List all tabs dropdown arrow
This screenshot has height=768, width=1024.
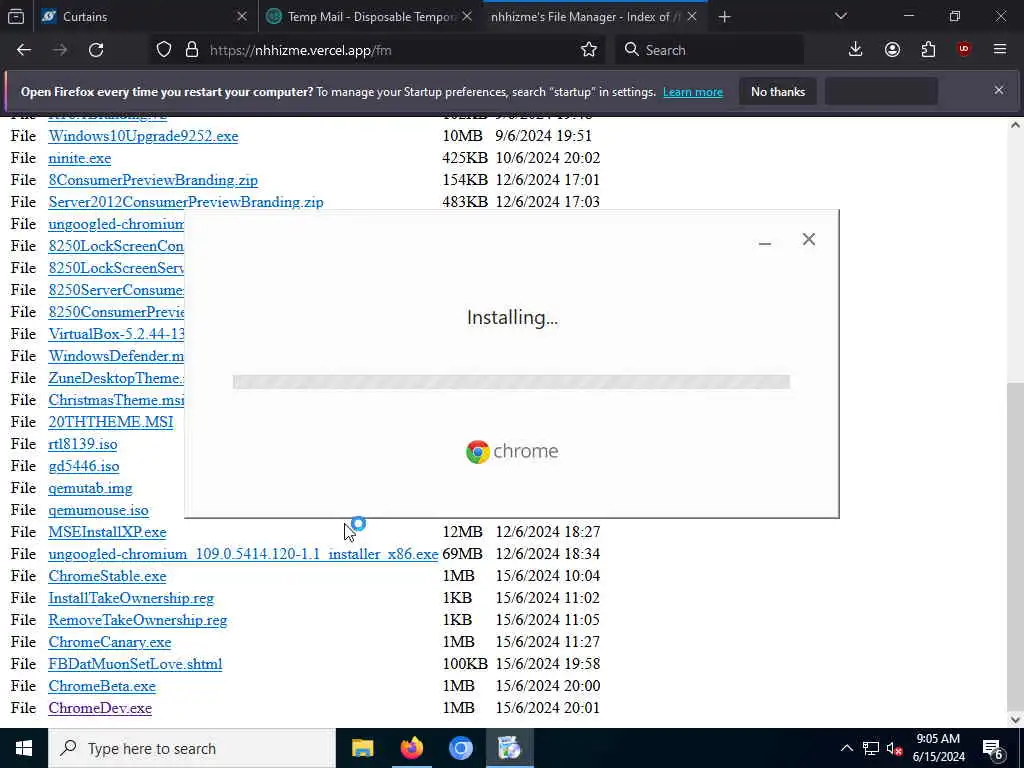coord(840,16)
